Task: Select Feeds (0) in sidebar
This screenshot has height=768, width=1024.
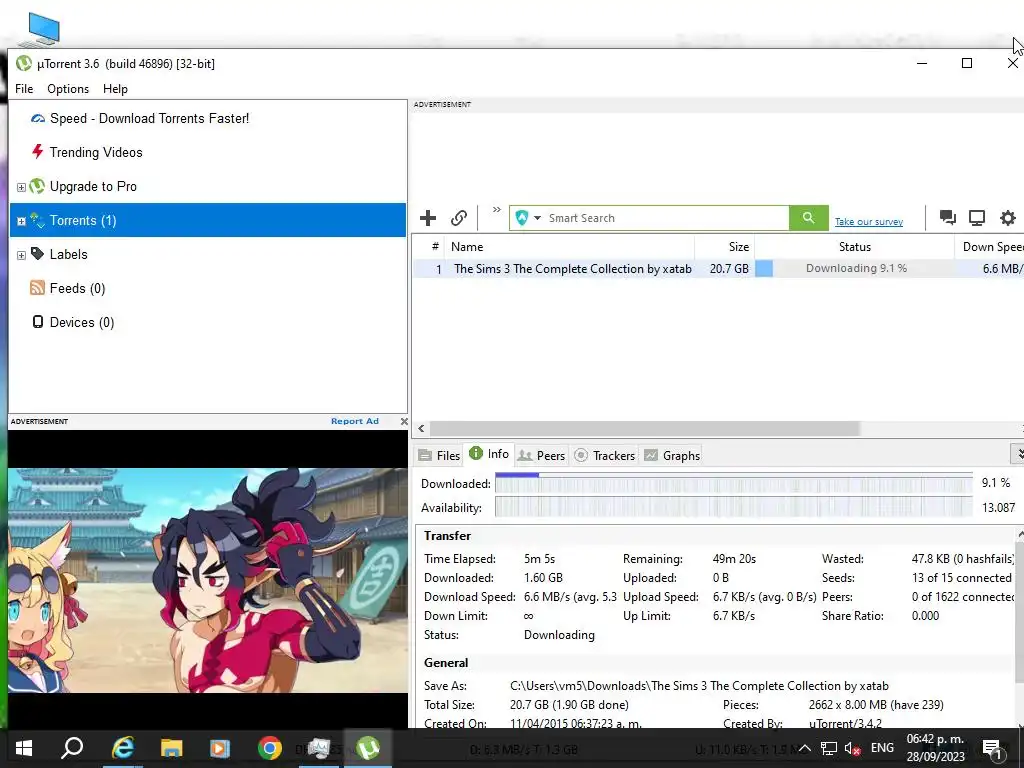Action: point(77,288)
